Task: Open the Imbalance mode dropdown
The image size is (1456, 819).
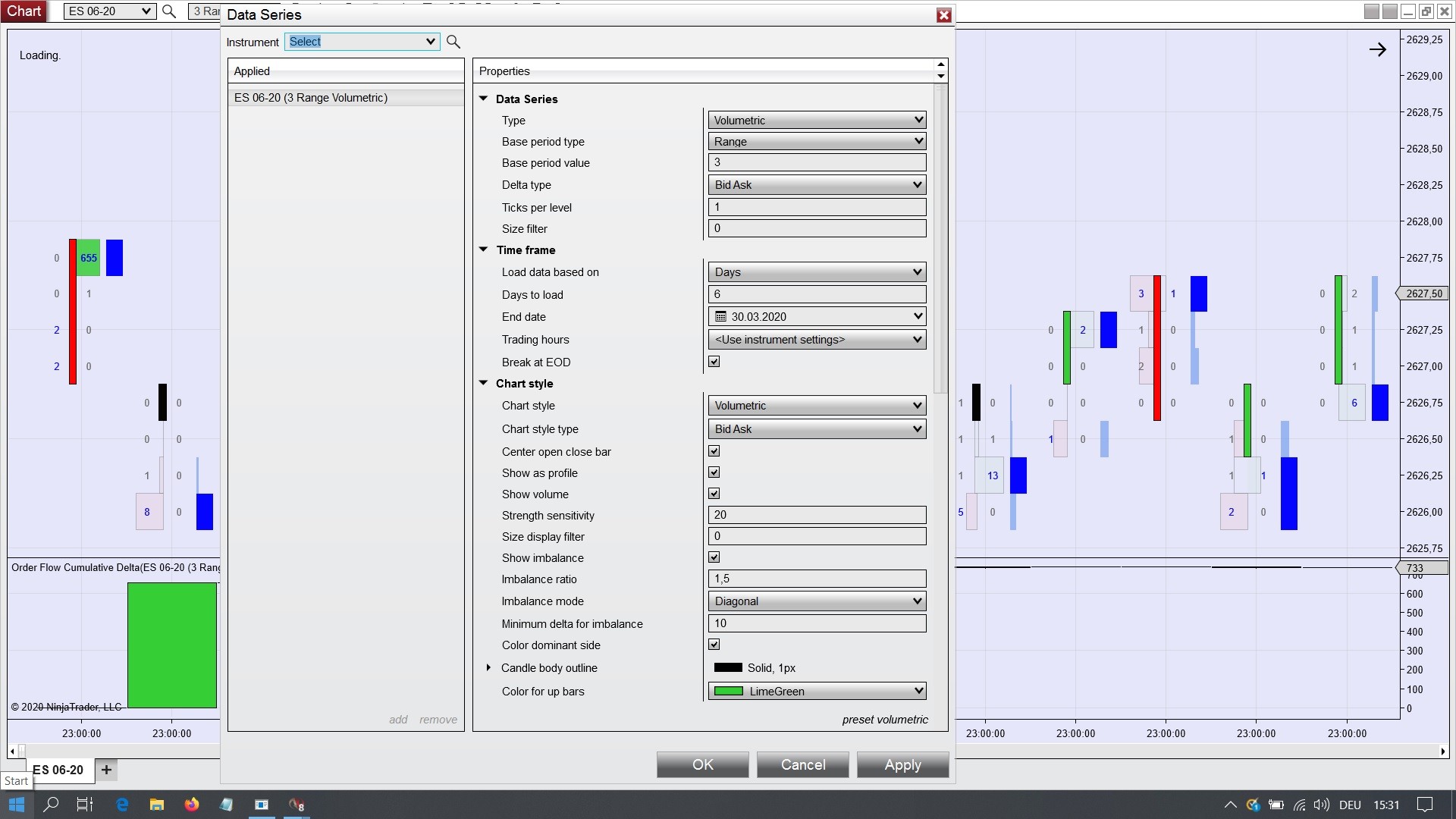Action: [x=817, y=601]
